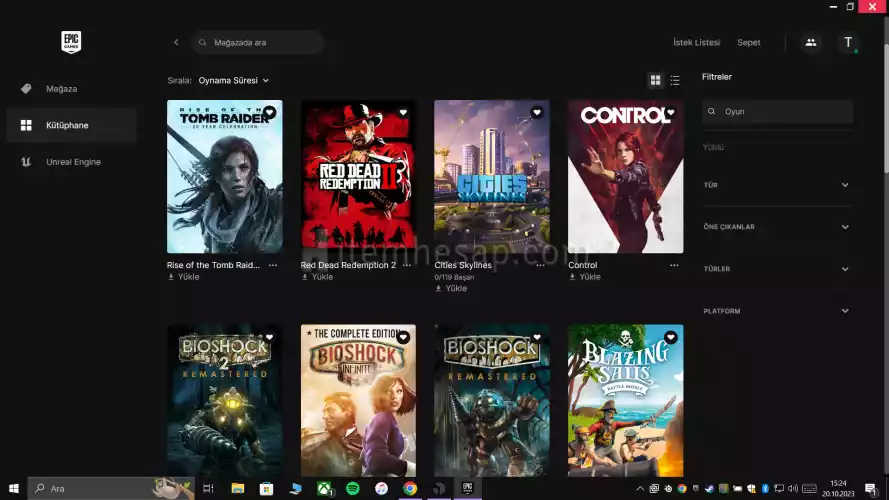Open Unreal Engine in the sidebar
This screenshot has height=500, width=889.
(x=72, y=162)
